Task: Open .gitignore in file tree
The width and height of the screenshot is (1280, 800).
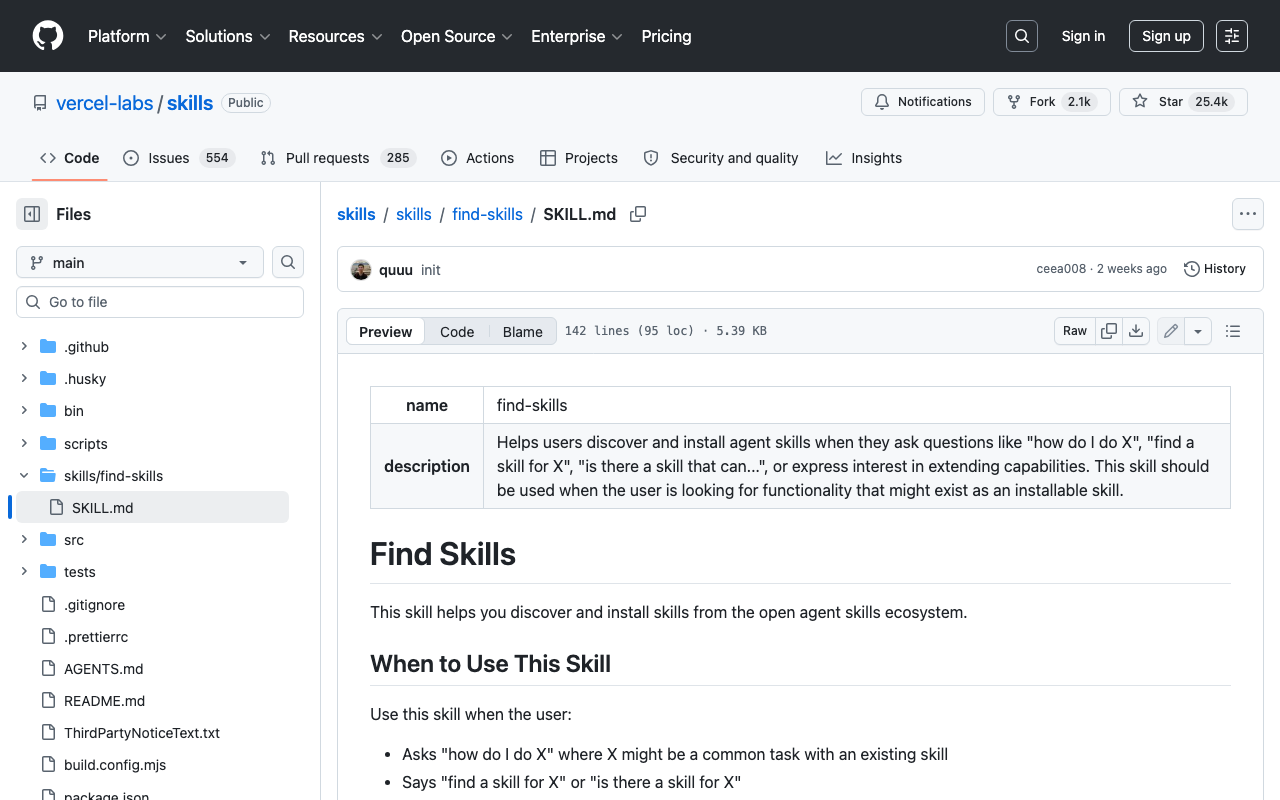Action: pos(94,604)
